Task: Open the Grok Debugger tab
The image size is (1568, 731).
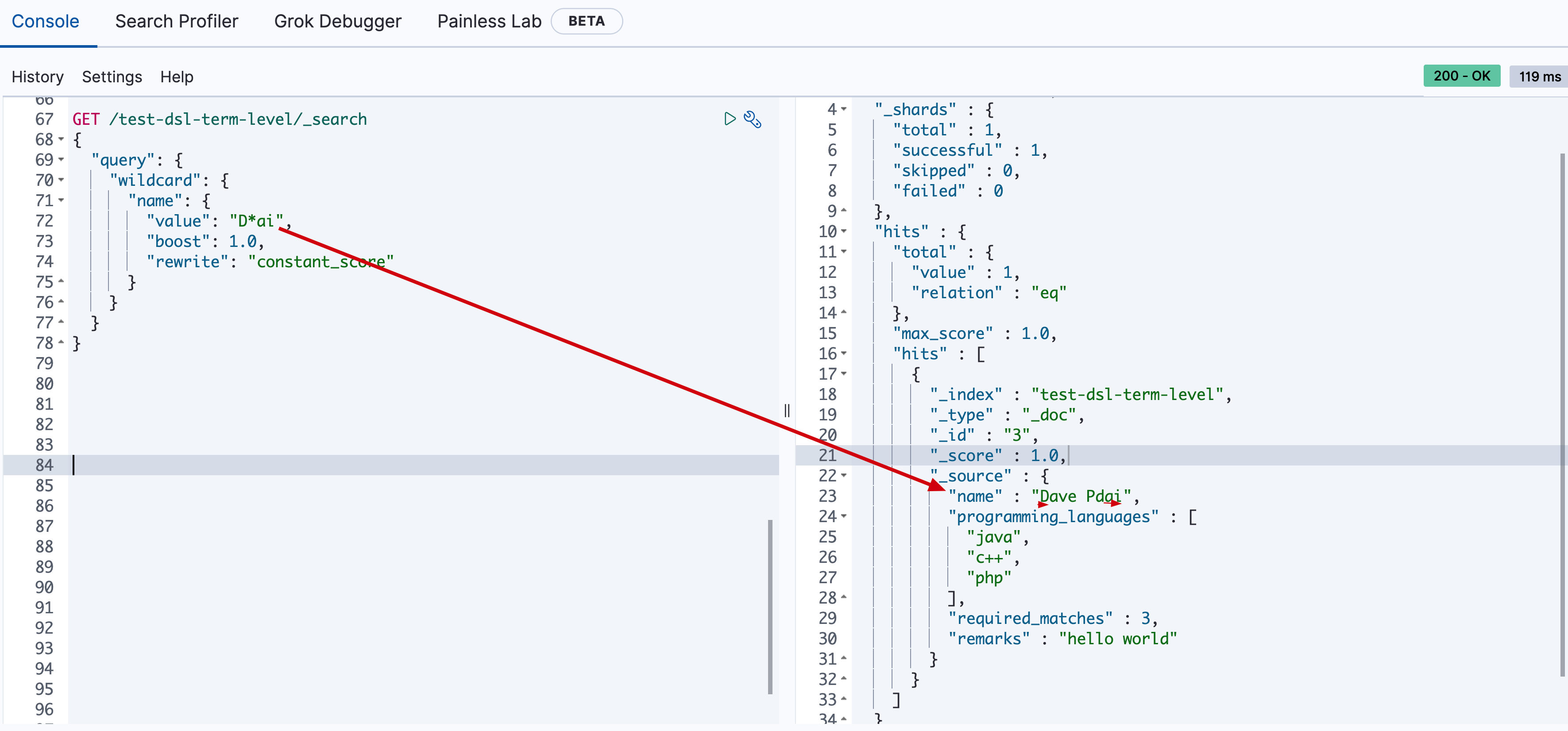Action: [337, 21]
